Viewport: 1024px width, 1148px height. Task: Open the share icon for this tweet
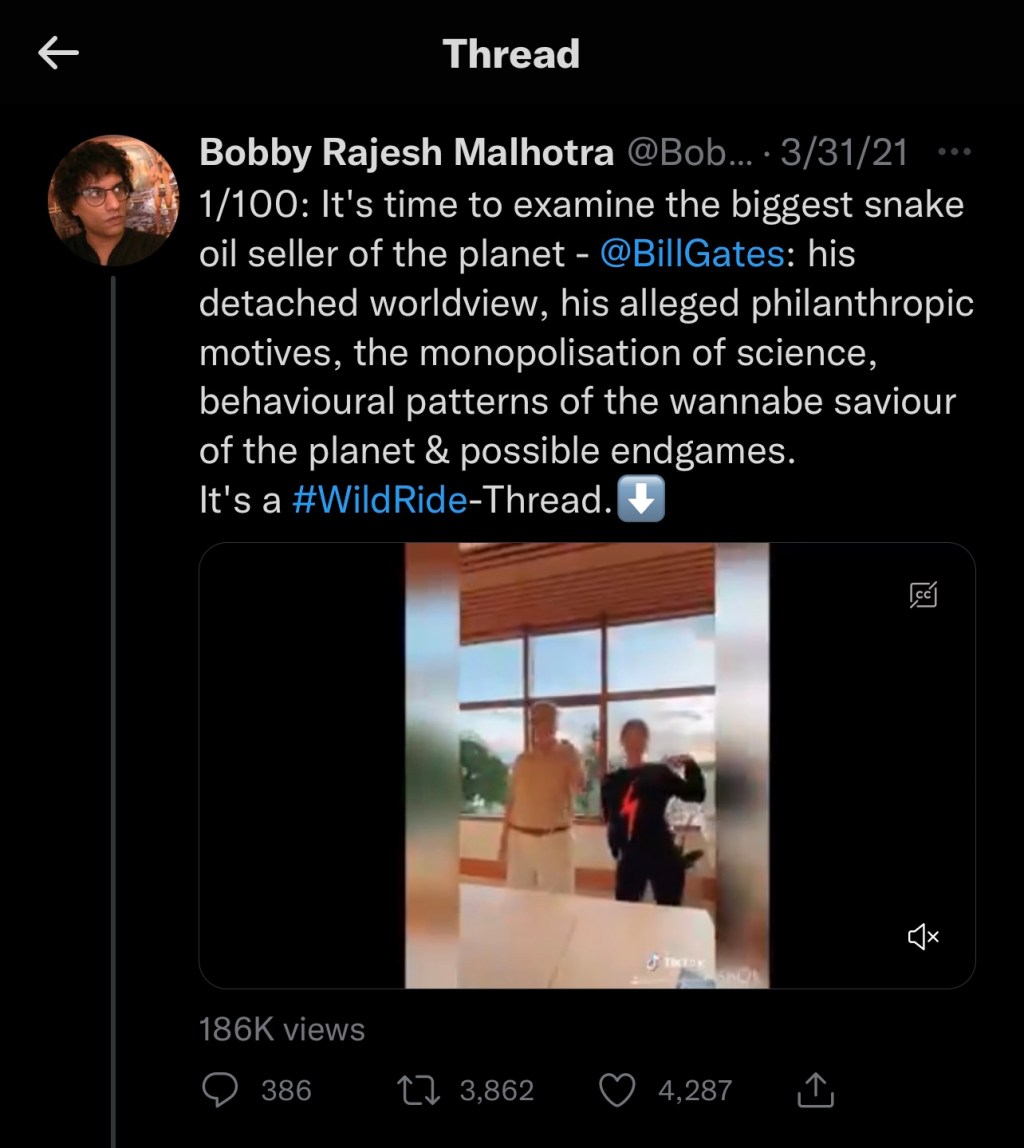click(x=815, y=1090)
